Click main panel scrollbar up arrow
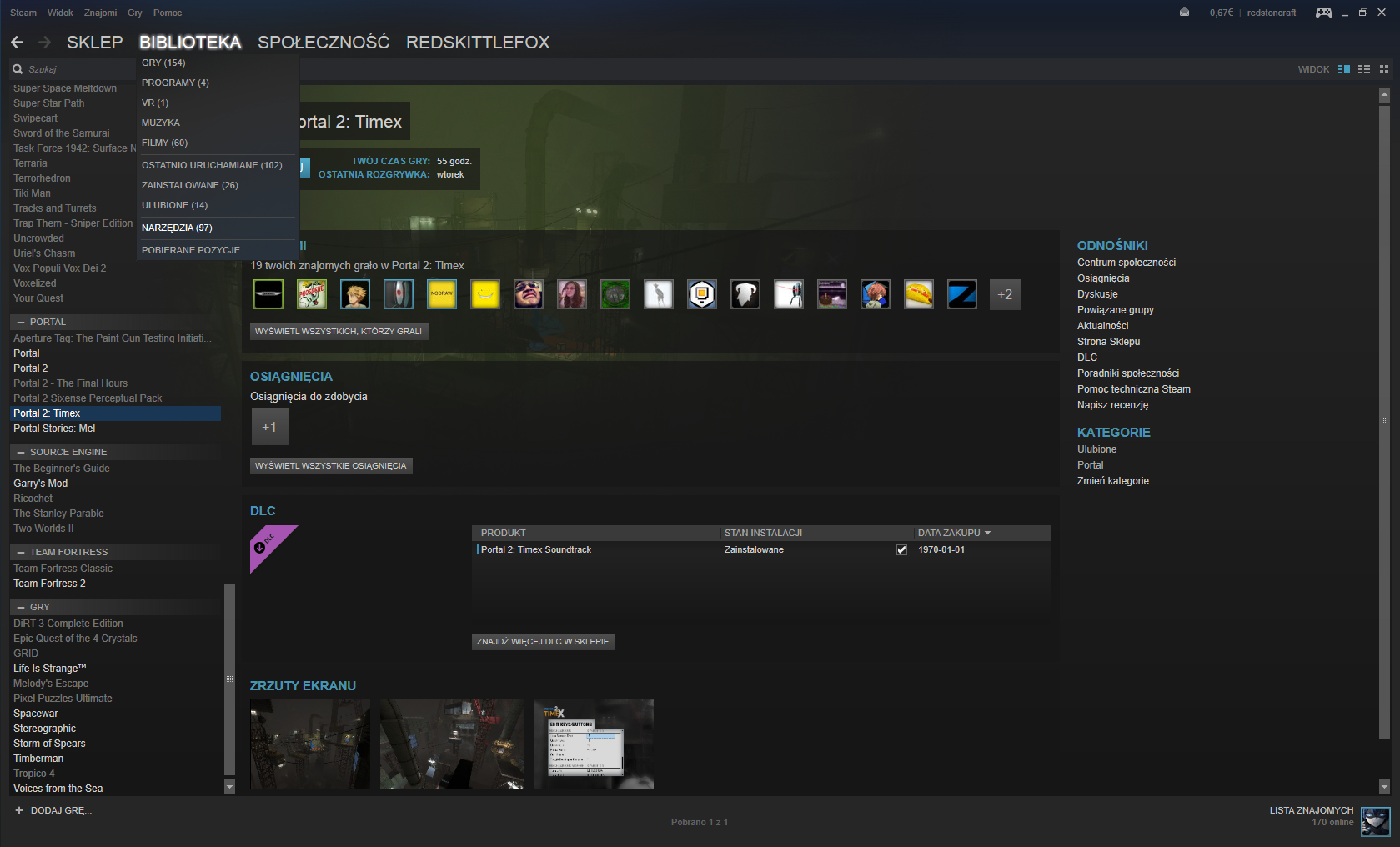Image resolution: width=1400 pixels, height=847 pixels. (1384, 96)
